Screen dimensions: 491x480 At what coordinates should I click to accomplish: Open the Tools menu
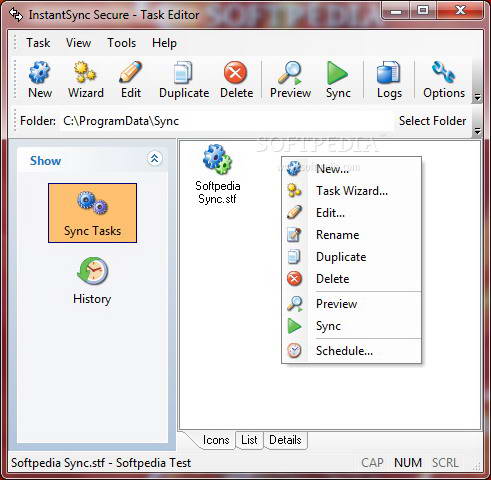click(x=121, y=43)
